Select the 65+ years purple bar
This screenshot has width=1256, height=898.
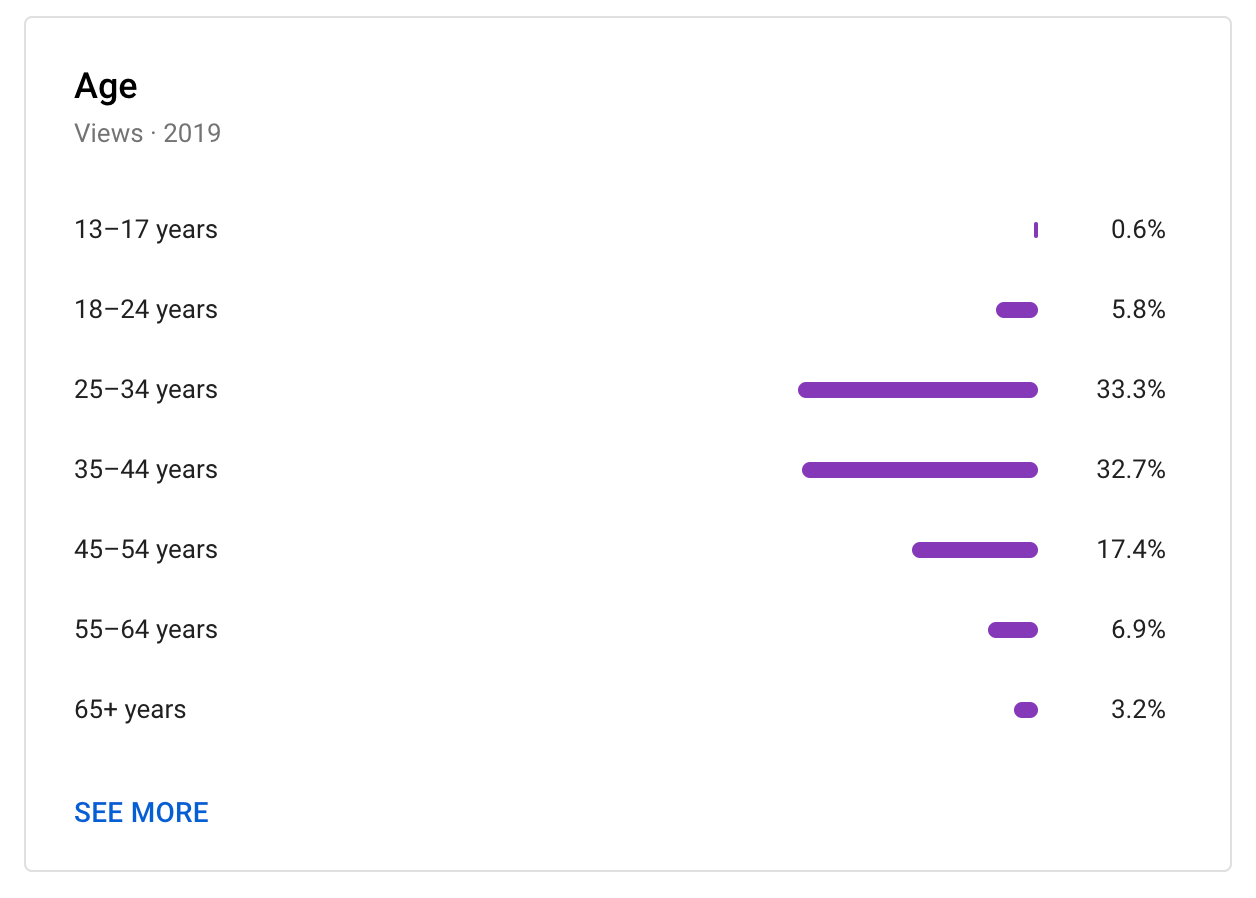(x=1026, y=710)
